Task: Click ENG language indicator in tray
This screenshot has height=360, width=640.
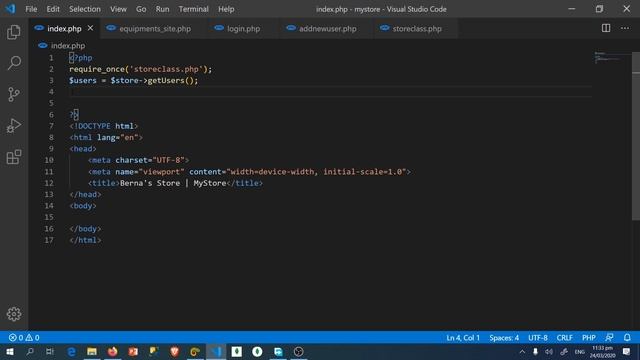Action: pos(580,351)
